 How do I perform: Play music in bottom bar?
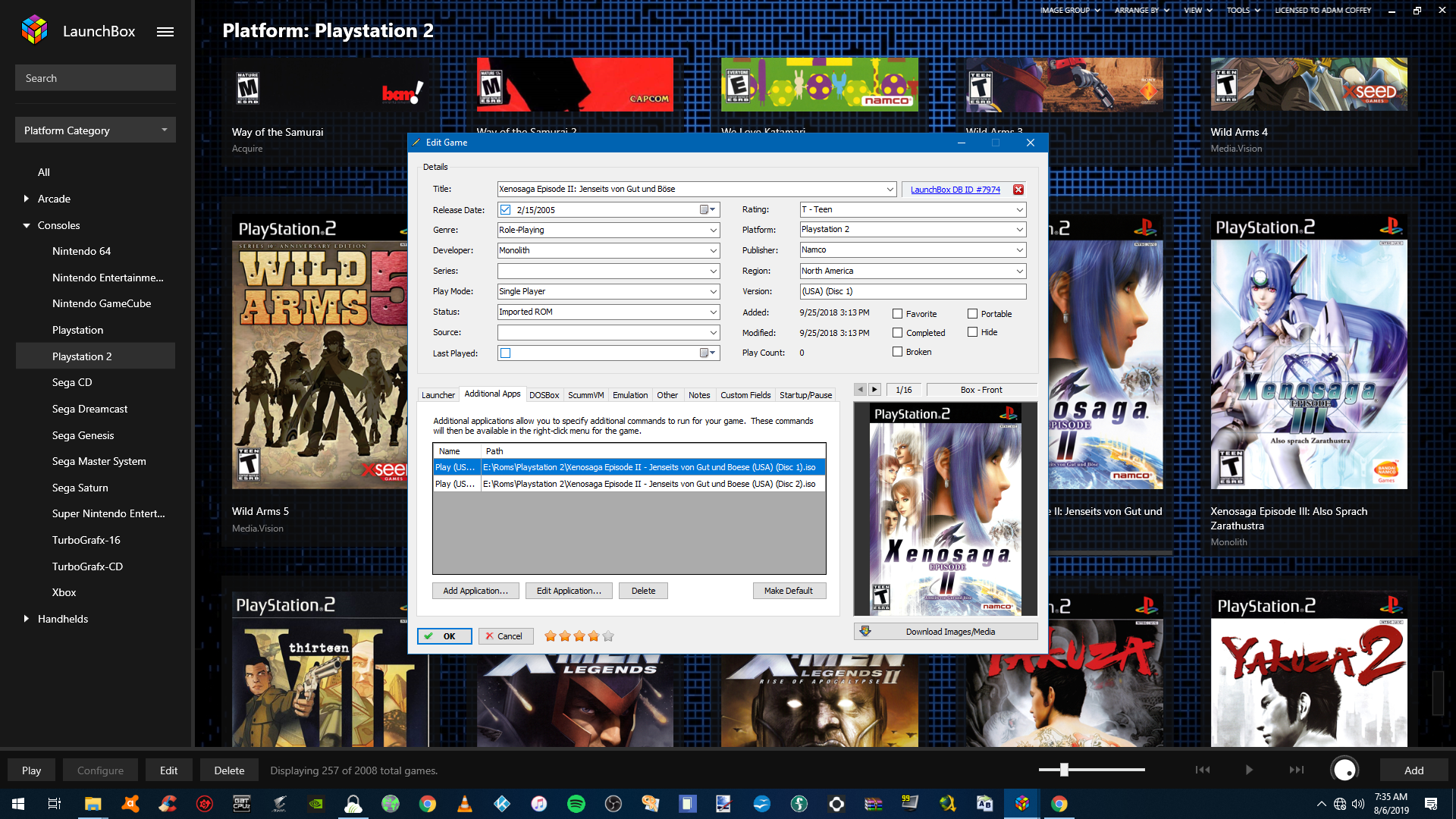(1249, 770)
